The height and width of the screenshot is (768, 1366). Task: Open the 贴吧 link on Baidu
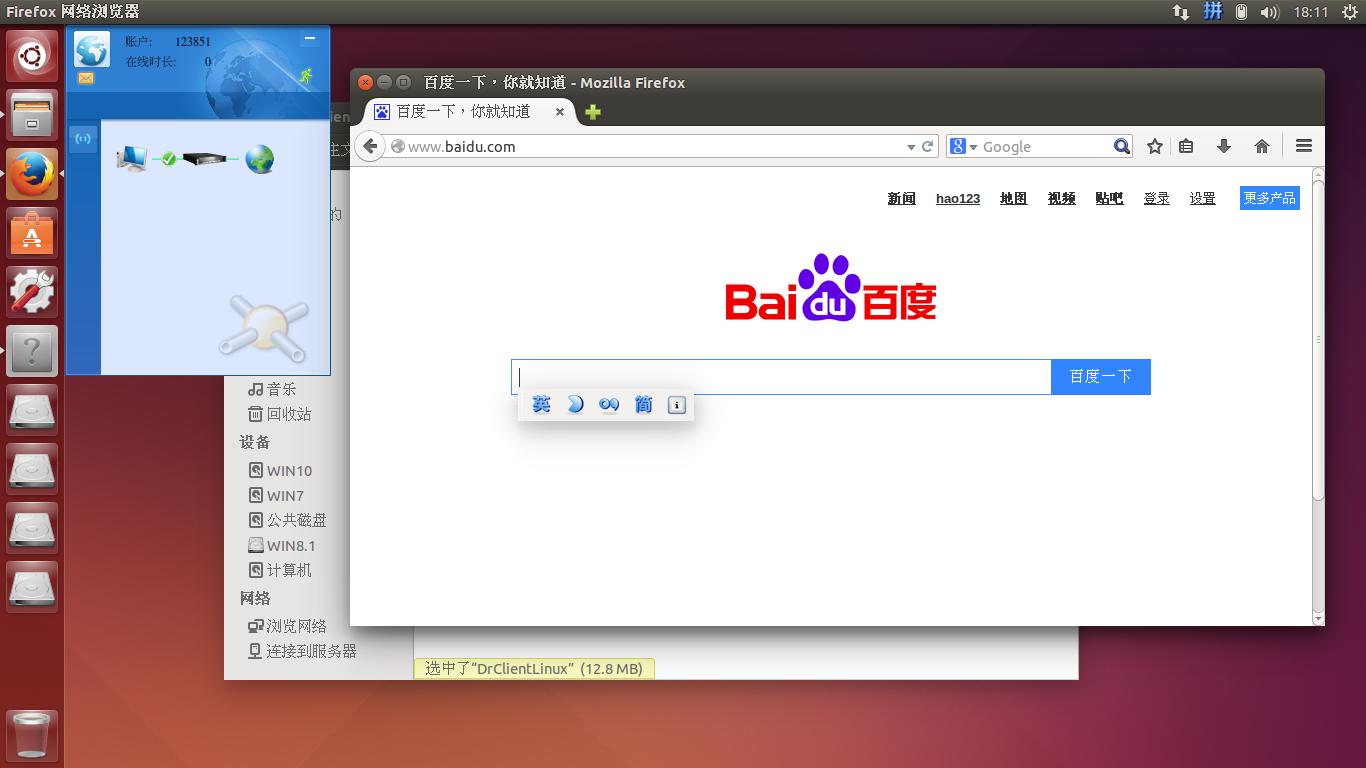coord(1110,198)
